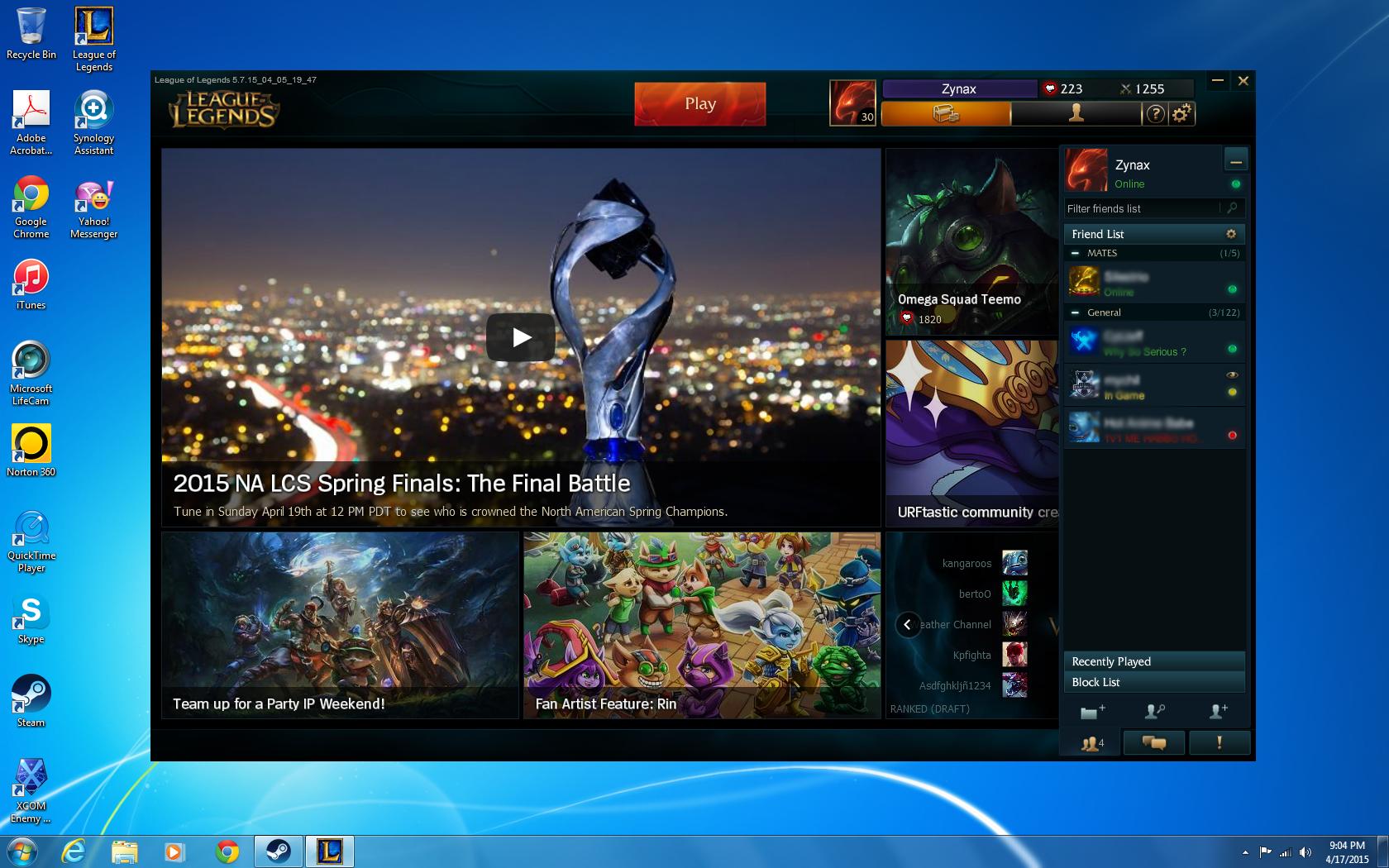Click the create group folder icon
This screenshot has width=1389, height=868.
point(1092,711)
